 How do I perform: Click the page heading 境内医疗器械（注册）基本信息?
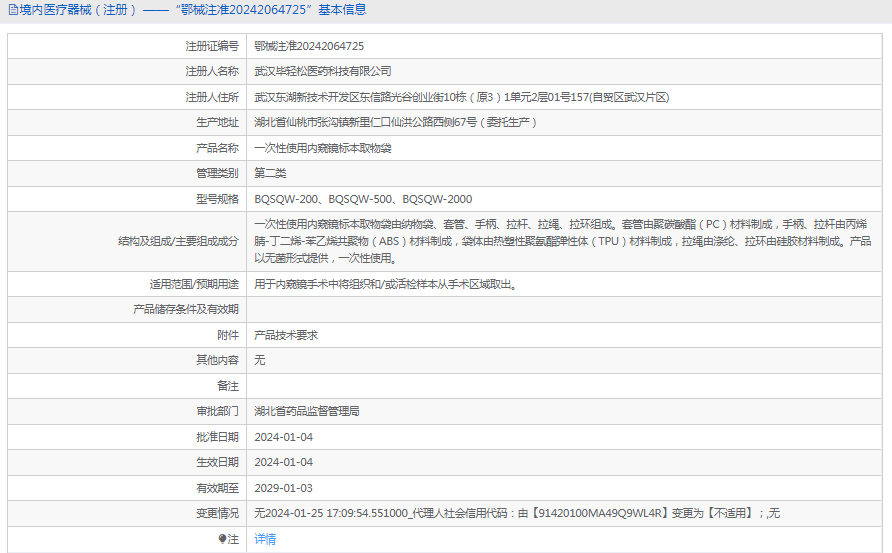click(x=193, y=10)
